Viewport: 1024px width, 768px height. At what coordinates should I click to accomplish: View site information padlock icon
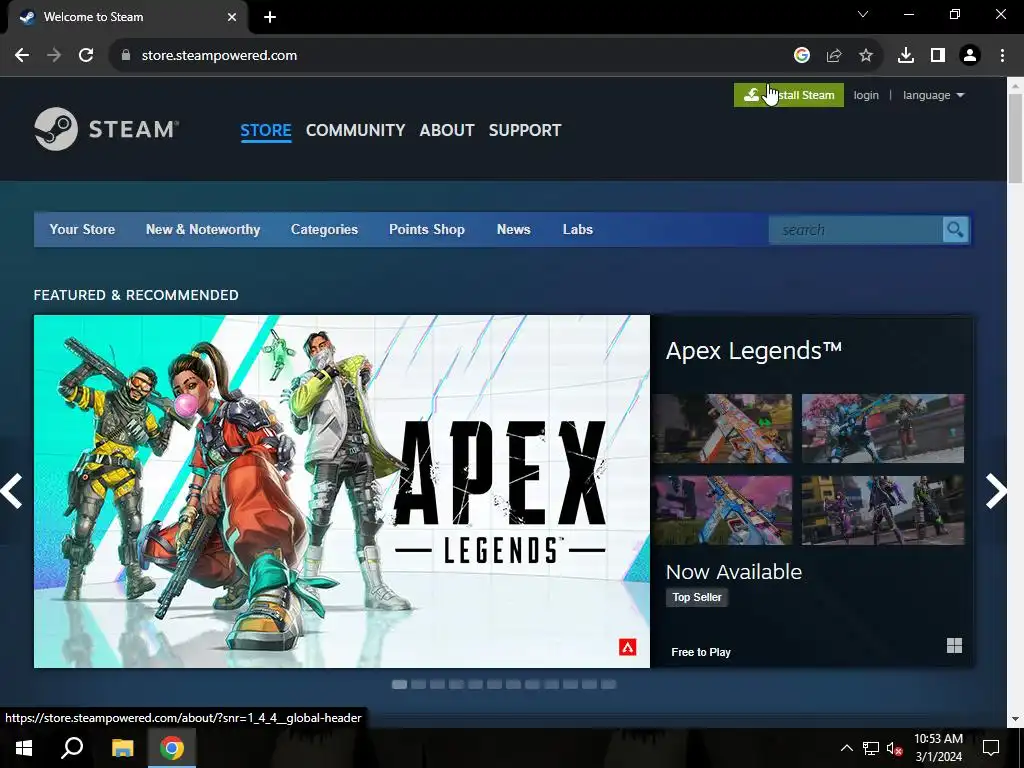(x=126, y=56)
